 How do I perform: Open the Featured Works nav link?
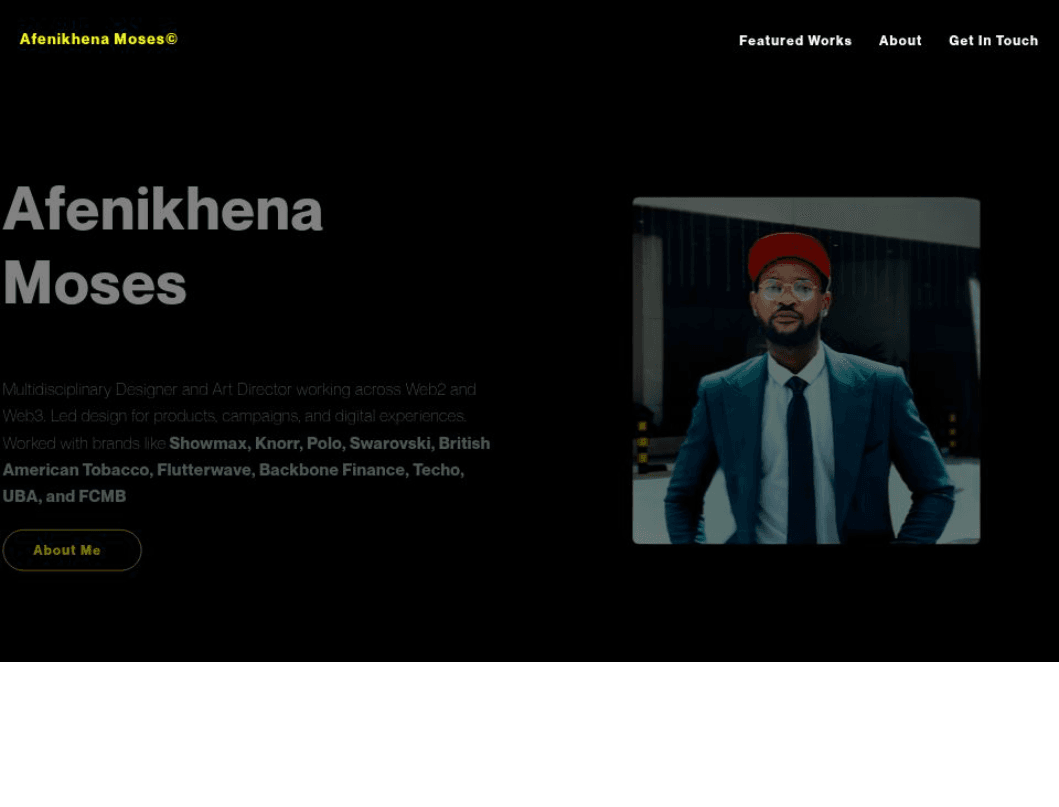[x=795, y=41]
